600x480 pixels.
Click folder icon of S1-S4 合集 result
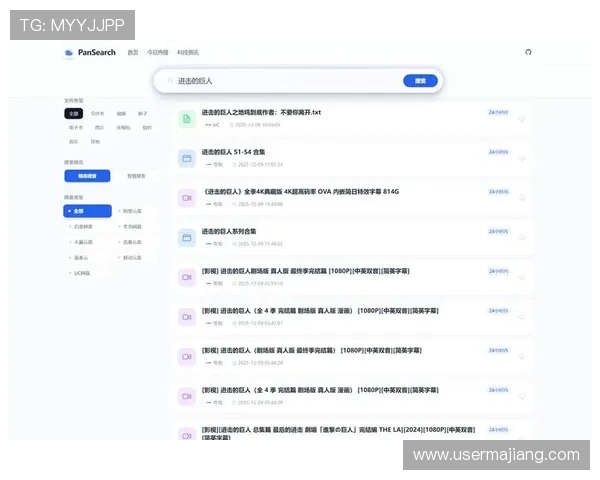(x=187, y=158)
